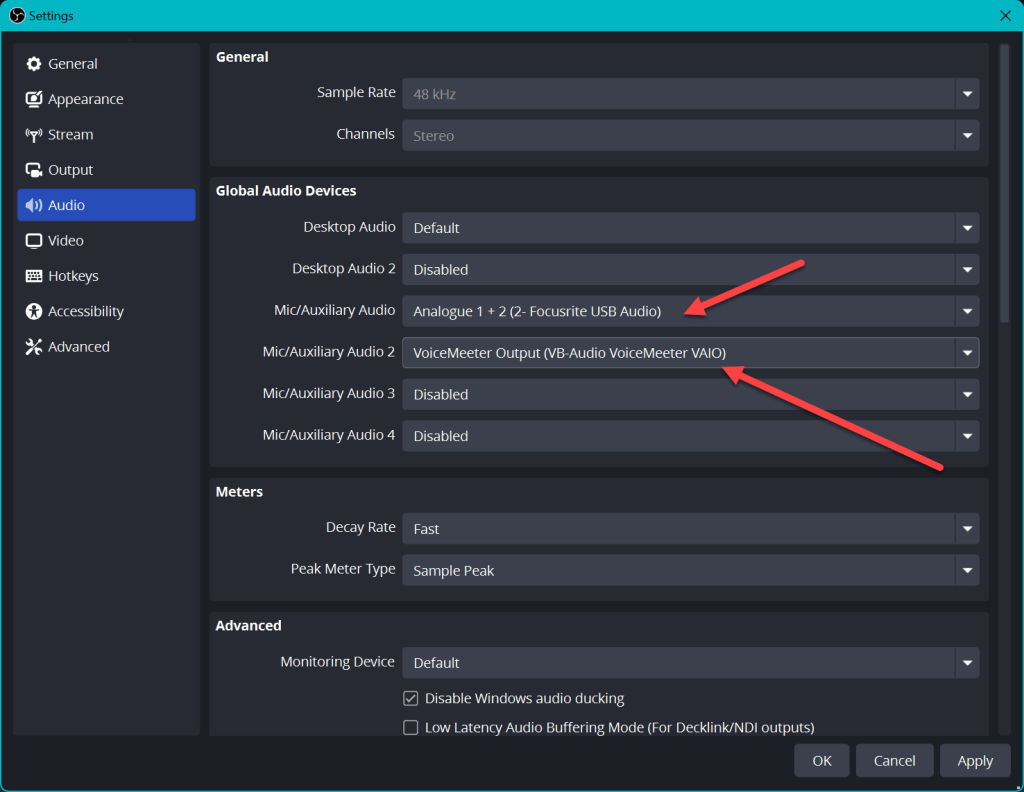
Task: Click the Default value in Desktop Audio field
Action: click(436, 228)
